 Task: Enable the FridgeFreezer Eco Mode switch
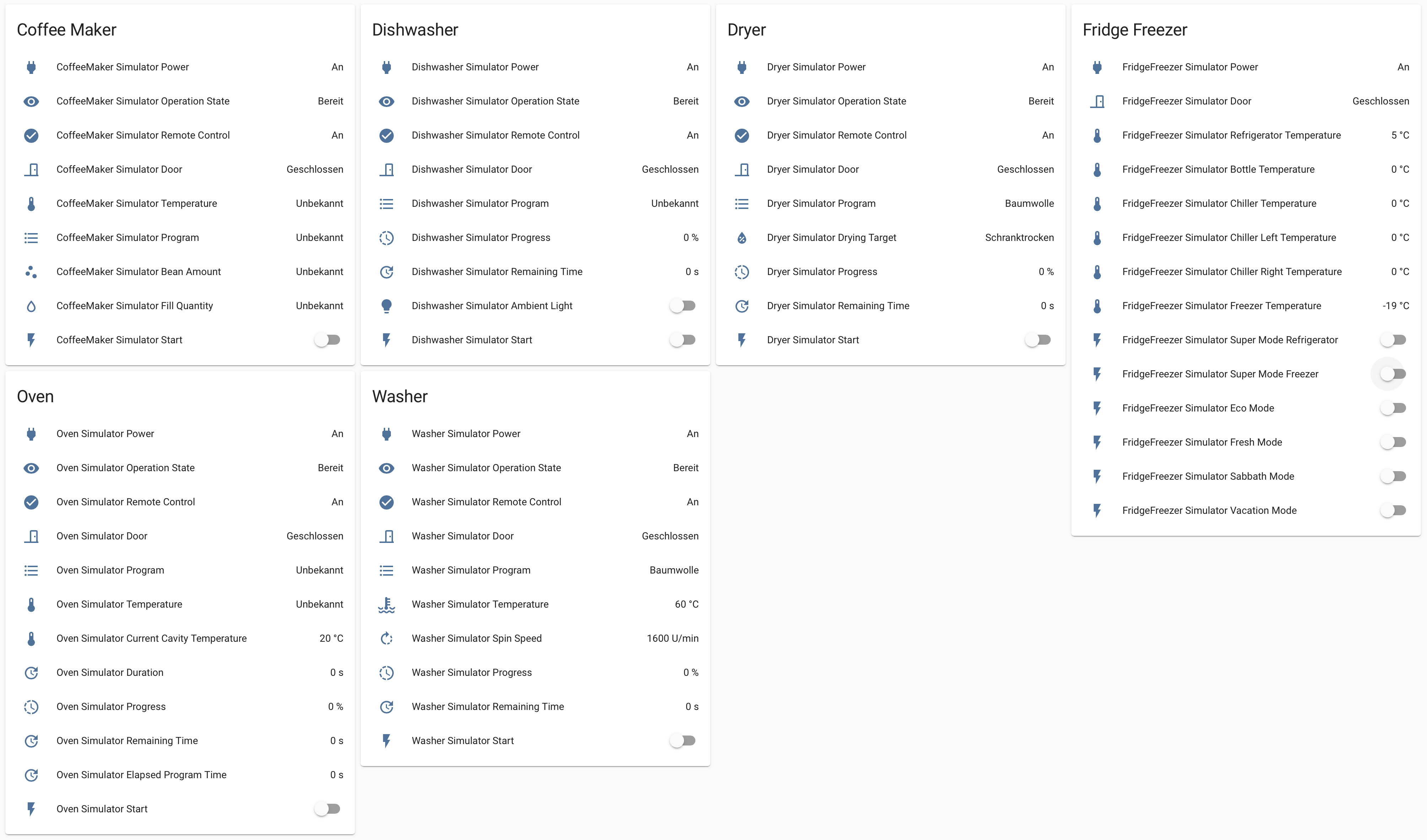(x=1393, y=408)
